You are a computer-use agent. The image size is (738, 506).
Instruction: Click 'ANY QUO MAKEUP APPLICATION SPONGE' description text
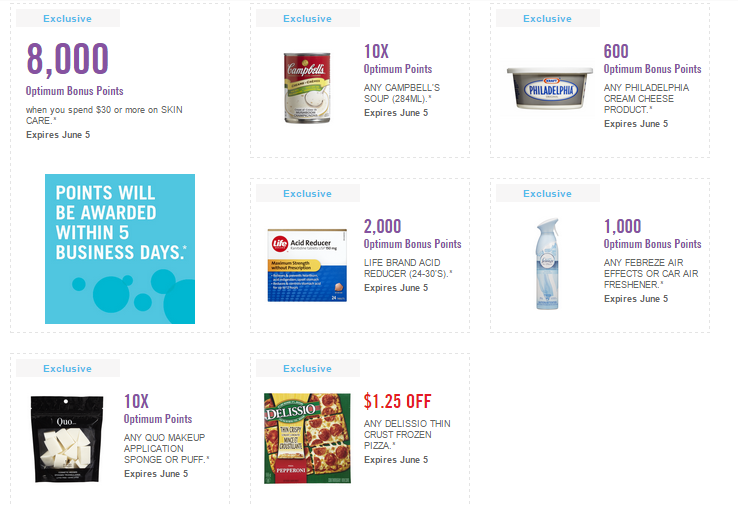pyautogui.click(x=167, y=449)
